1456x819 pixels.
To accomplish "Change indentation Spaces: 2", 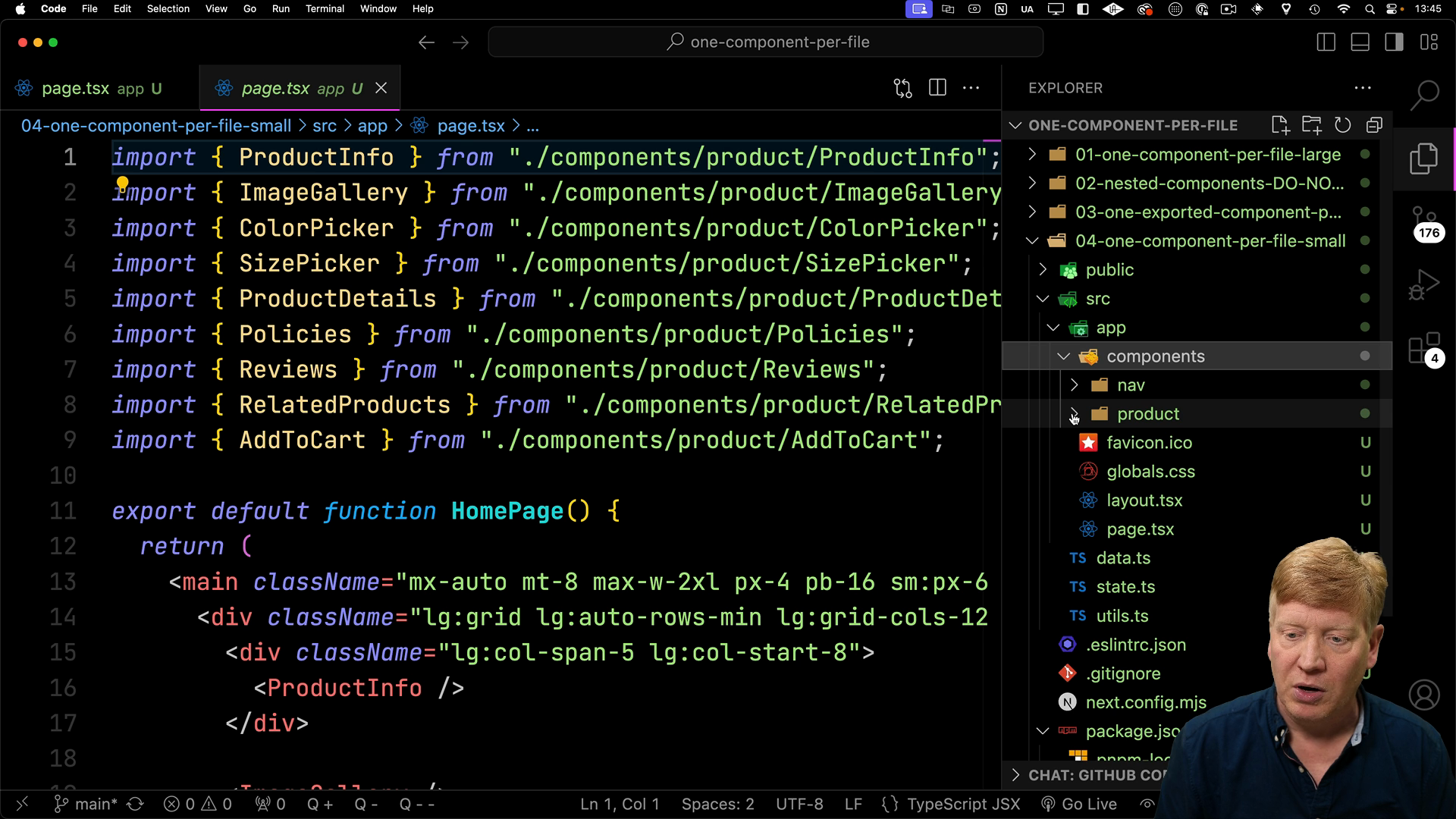I will (x=717, y=804).
